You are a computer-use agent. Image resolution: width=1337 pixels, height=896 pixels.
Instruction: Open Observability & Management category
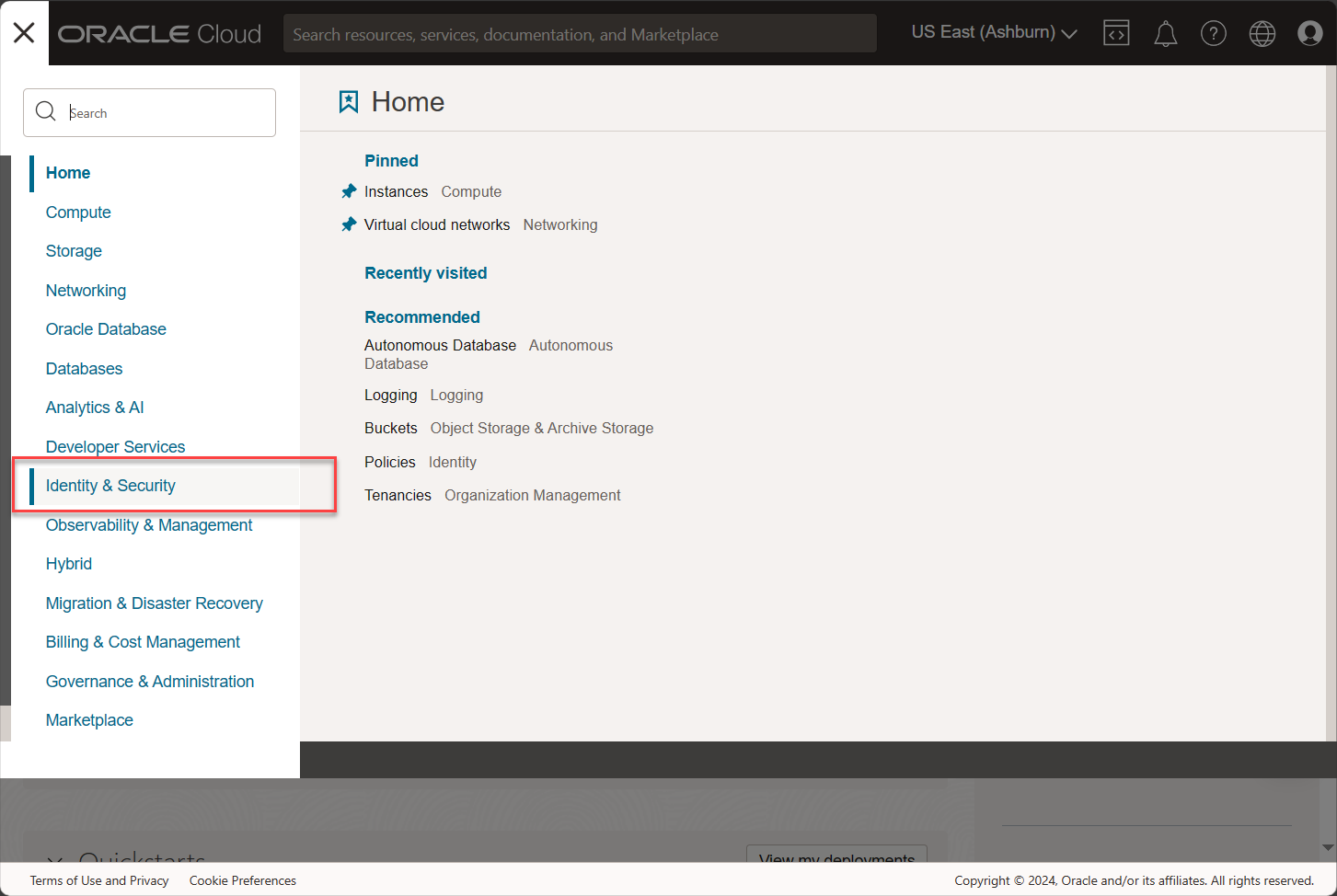point(149,525)
